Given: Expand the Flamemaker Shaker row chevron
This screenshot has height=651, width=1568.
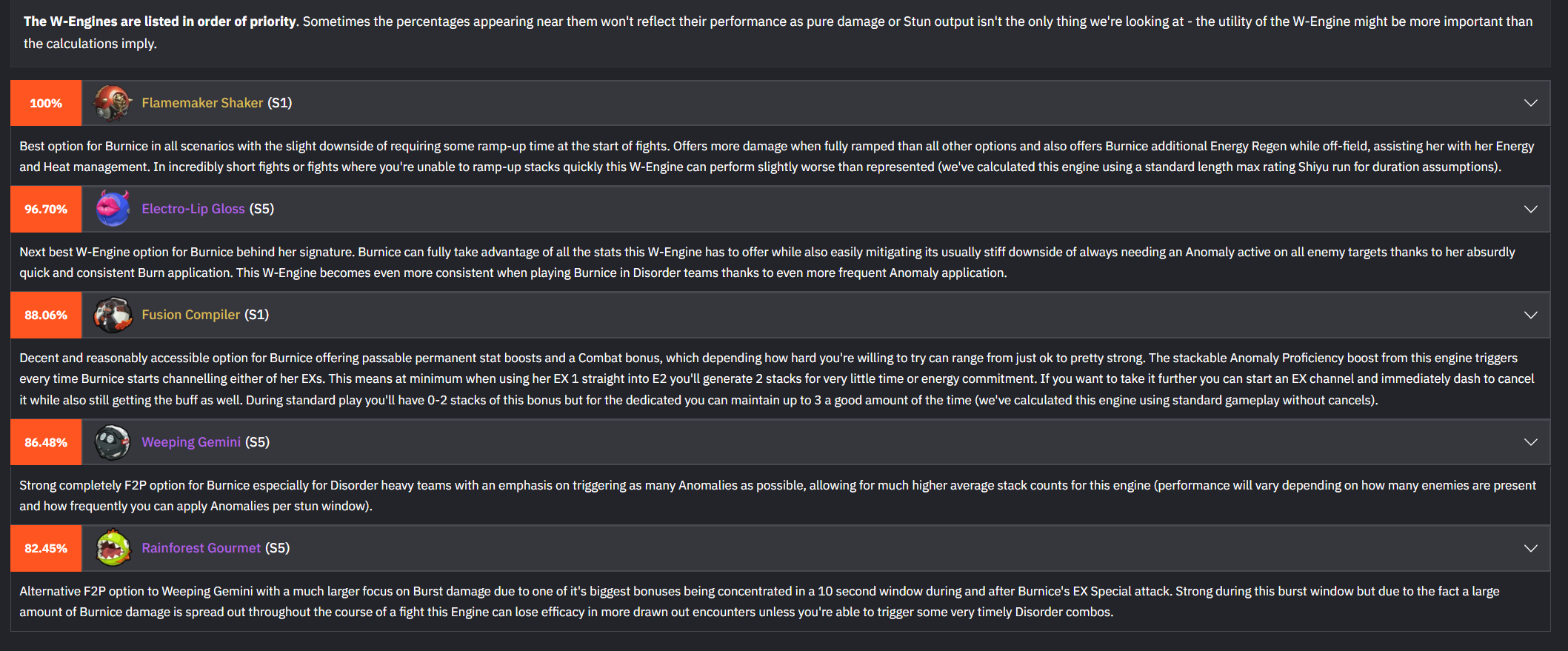Looking at the screenshot, I should click(1531, 103).
